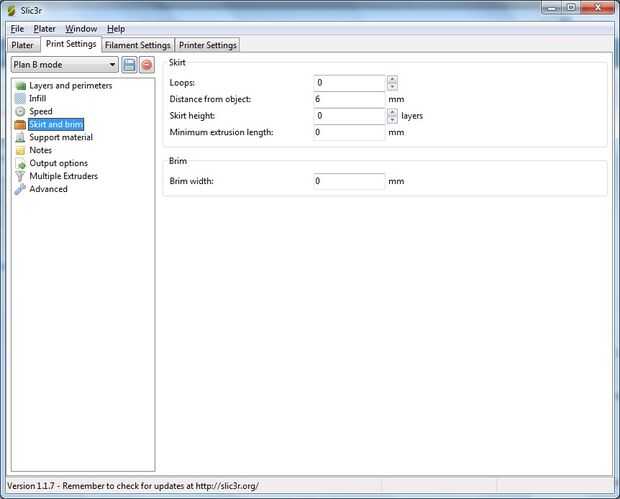
Task: Open Support material settings
Action: coord(61,137)
